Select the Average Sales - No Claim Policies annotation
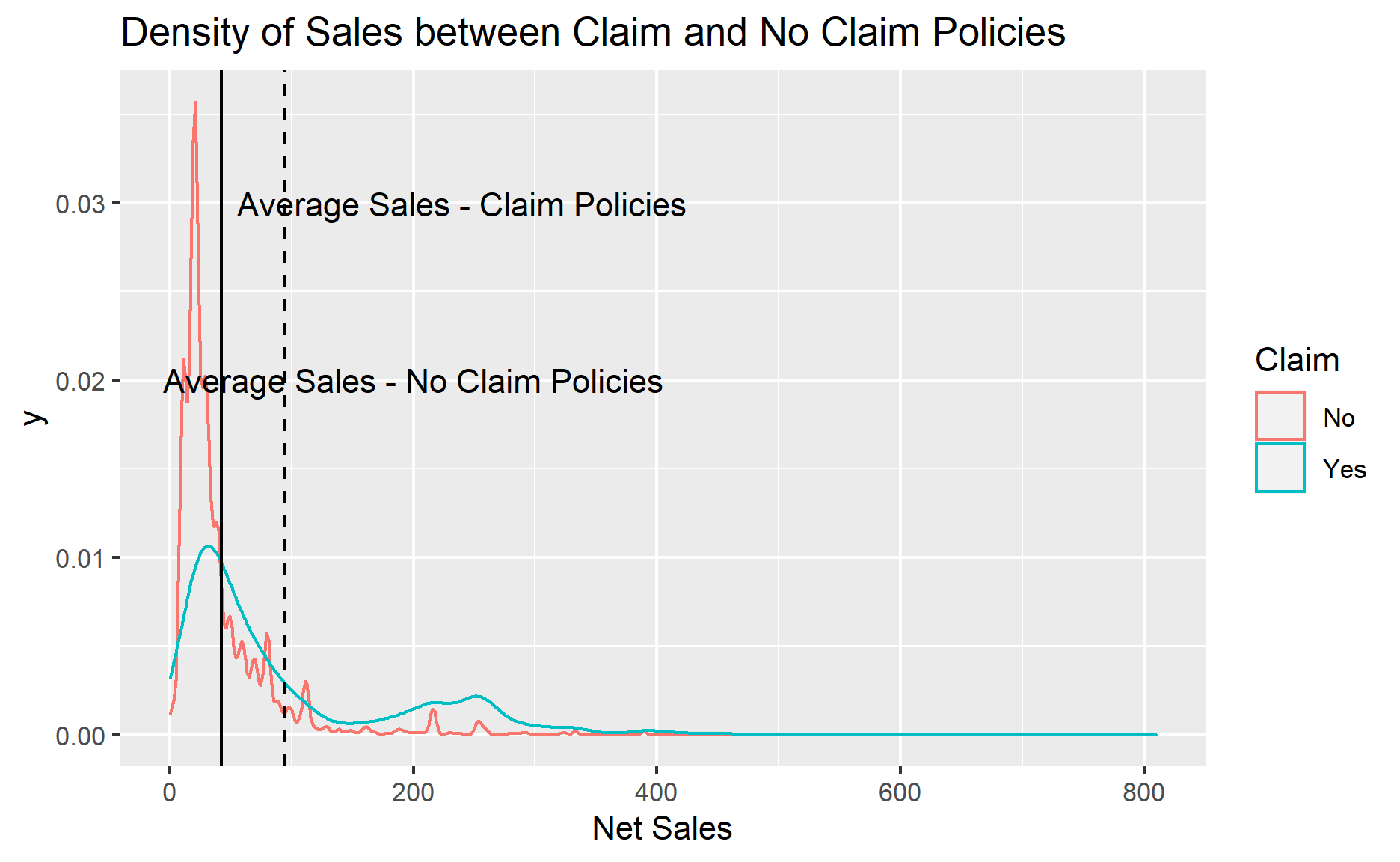The height and width of the screenshot is (862, 1400). [413, 382]
